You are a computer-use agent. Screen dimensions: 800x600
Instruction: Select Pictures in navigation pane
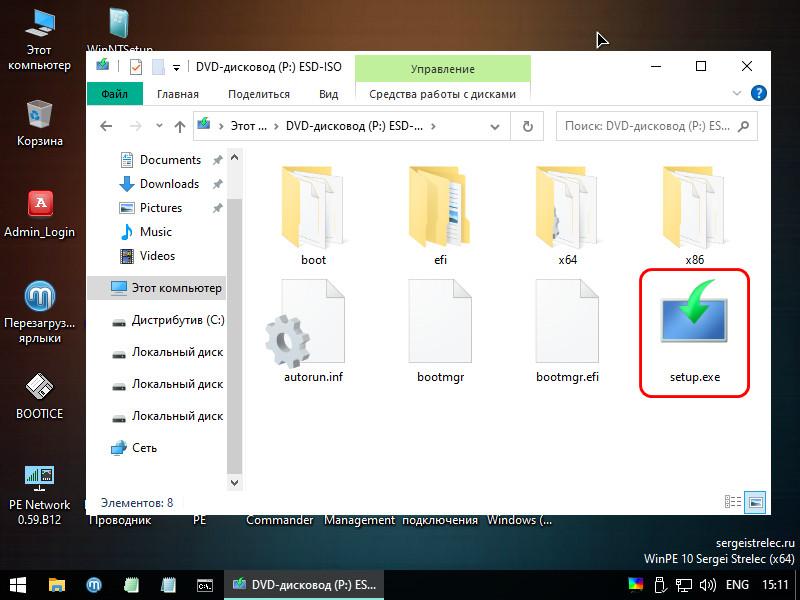pyautogui.click(x=161, y=208)
